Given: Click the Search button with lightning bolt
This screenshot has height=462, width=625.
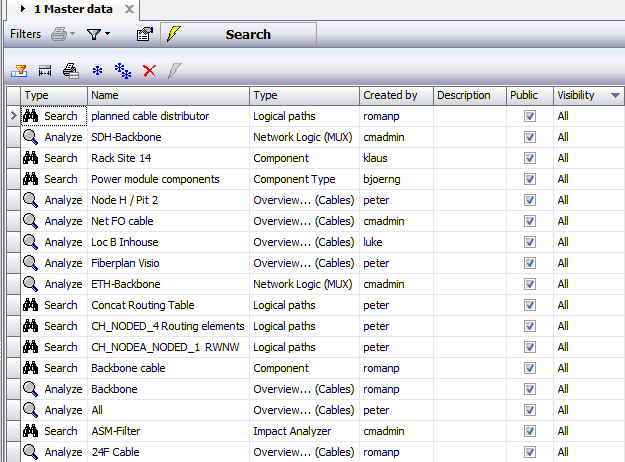Looking at the screenshot, I should pyautogui.click(x=238, y=34).
